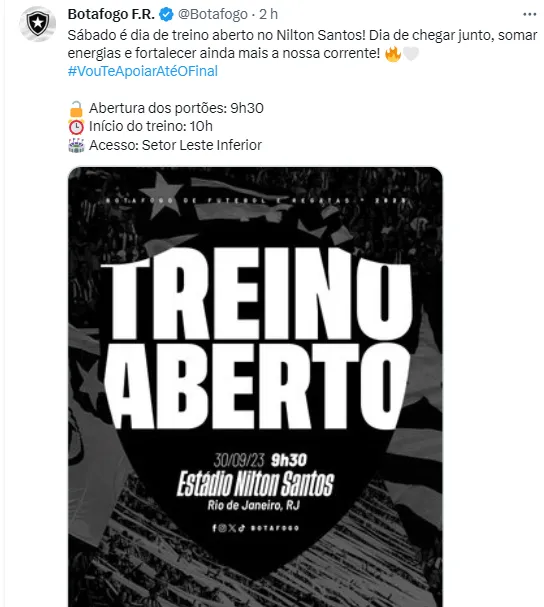Image resolution: width=544 pixels, height=607 pixels.
Task: Click the blue verified badge
Action: 166,15
